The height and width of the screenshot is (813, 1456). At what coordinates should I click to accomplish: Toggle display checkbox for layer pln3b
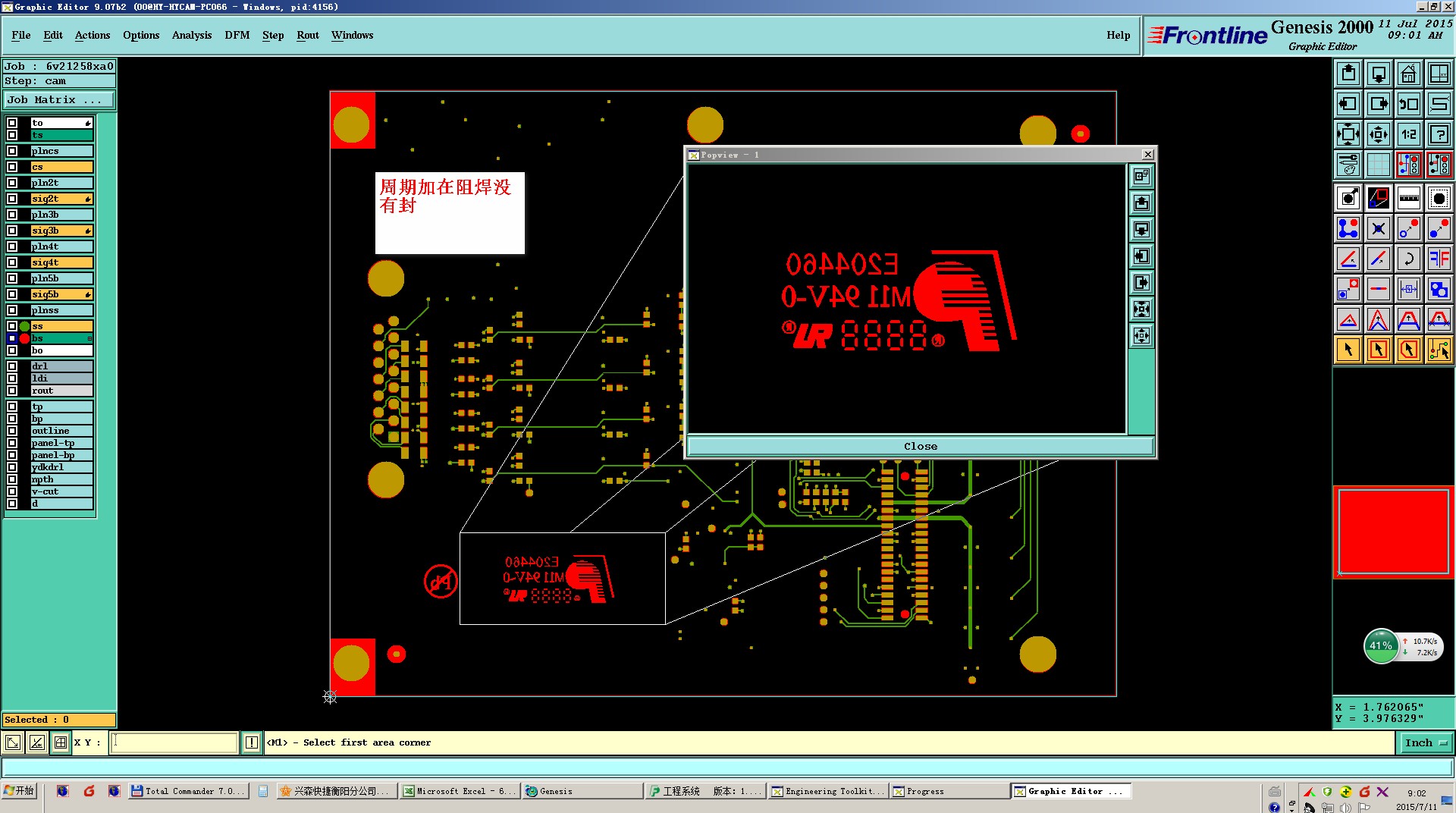12,215
